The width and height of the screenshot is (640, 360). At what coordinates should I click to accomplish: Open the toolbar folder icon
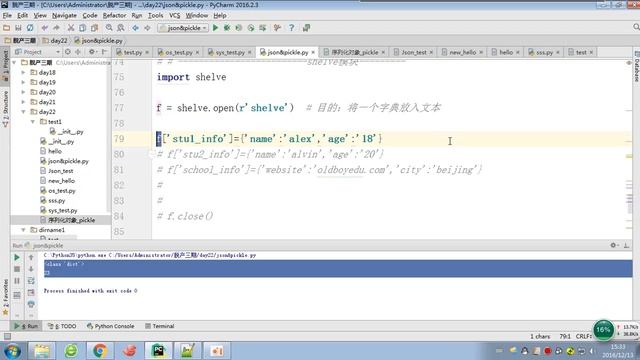click(7, 28)
